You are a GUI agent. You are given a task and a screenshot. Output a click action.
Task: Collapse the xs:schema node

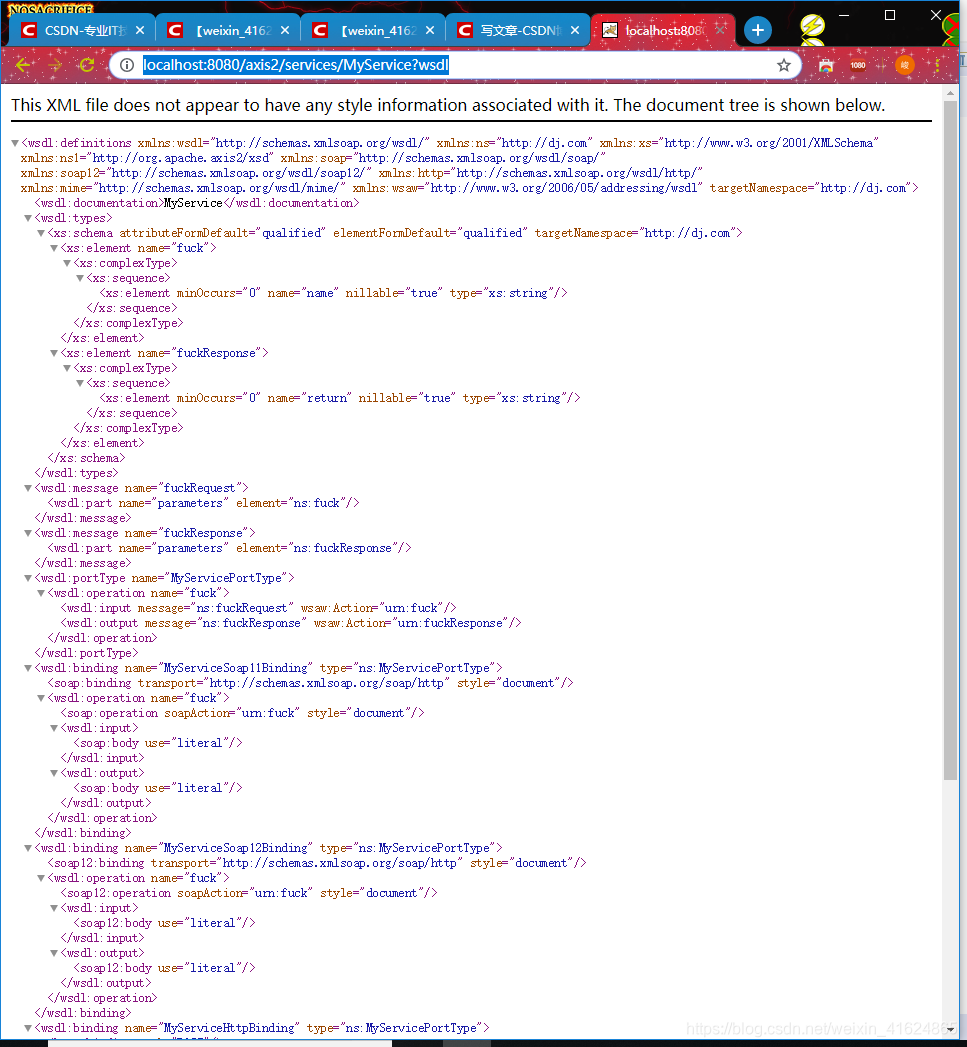pyautogui.click(x=41, y=233)
